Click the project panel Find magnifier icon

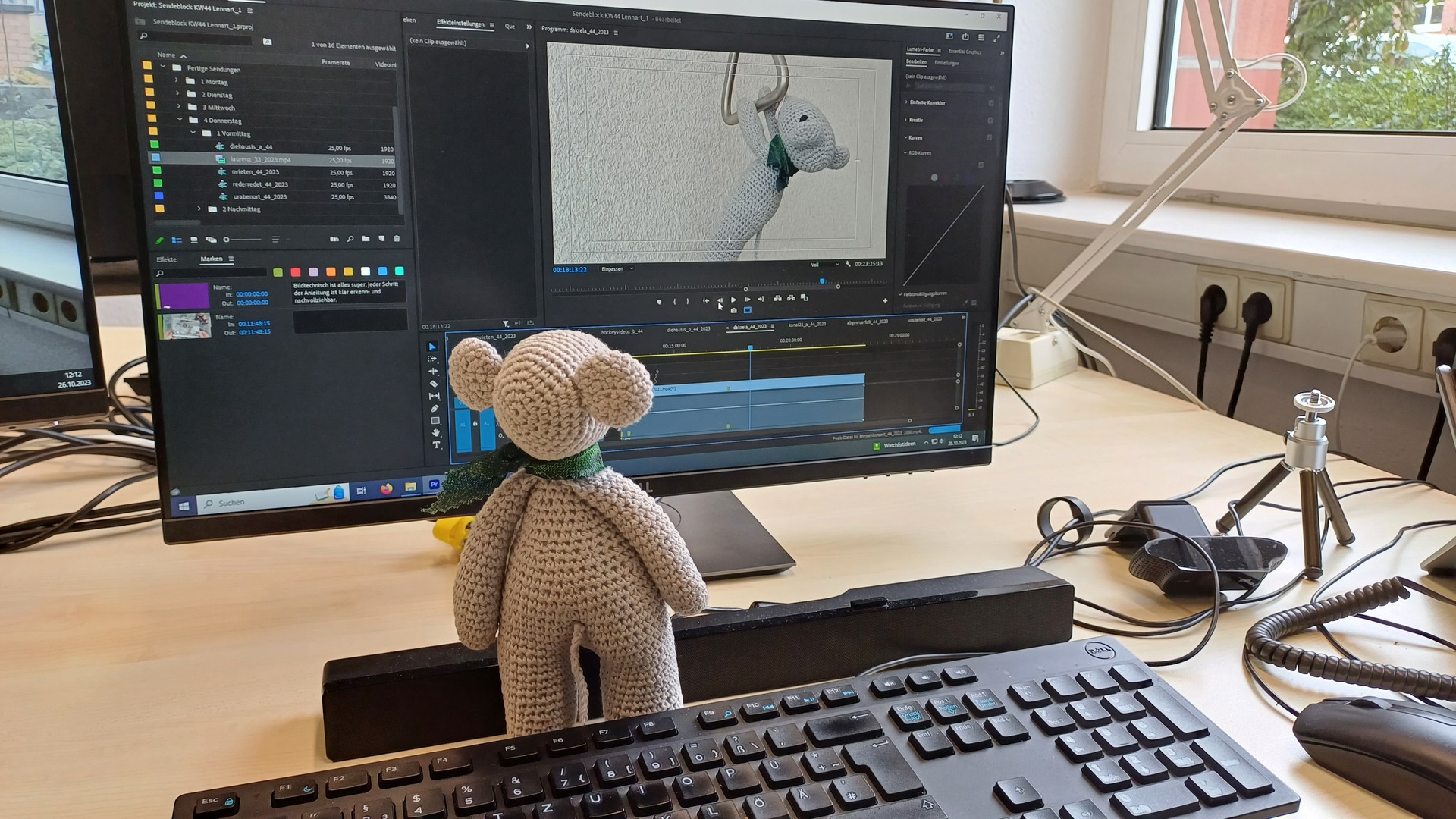tap(350, 239)
